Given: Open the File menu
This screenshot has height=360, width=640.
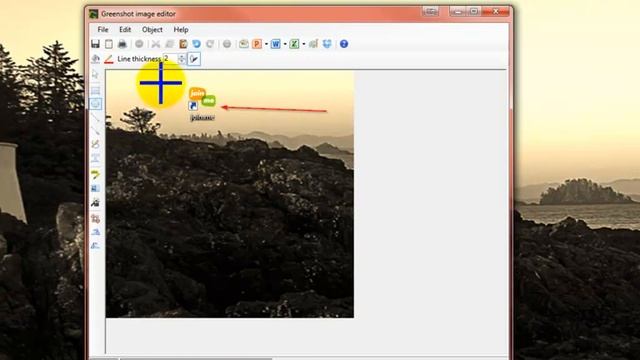Looking at the screenshot, I should point(103,29).
